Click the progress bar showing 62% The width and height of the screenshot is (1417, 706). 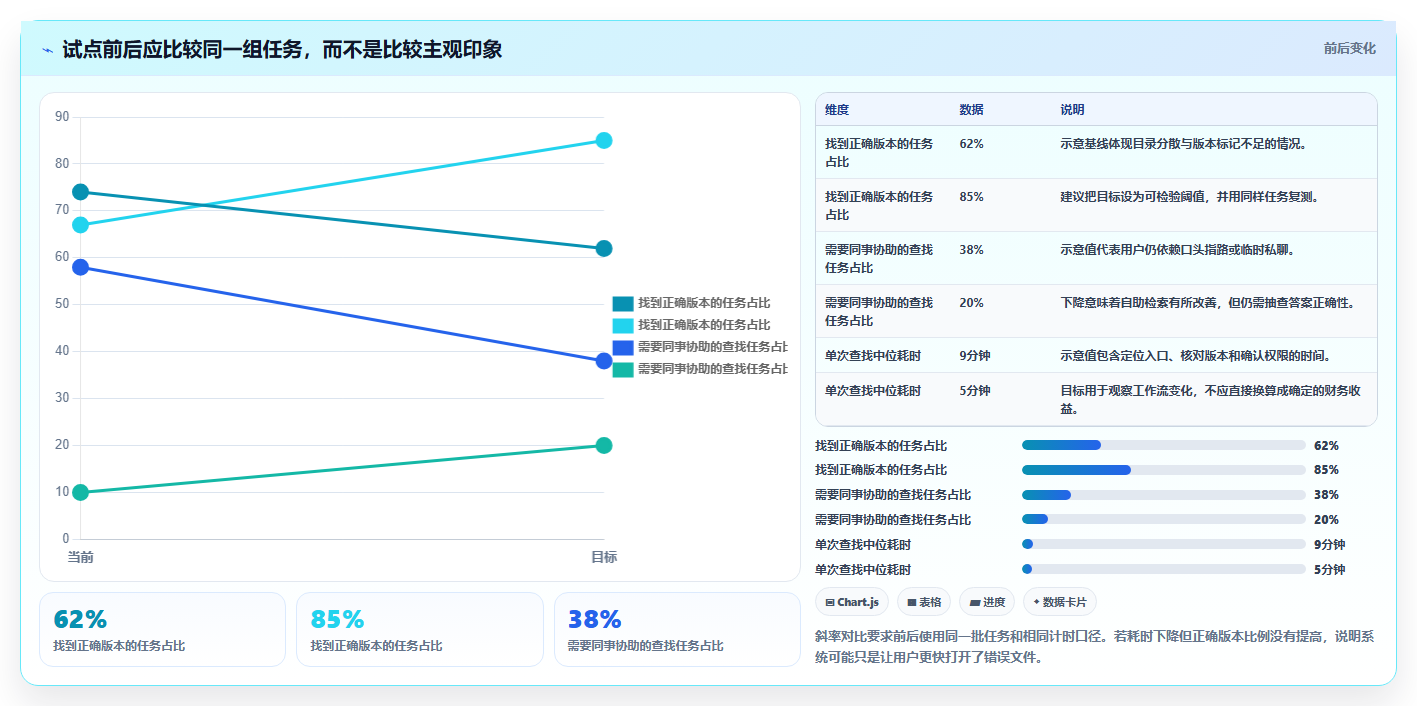click(1163, 445)
